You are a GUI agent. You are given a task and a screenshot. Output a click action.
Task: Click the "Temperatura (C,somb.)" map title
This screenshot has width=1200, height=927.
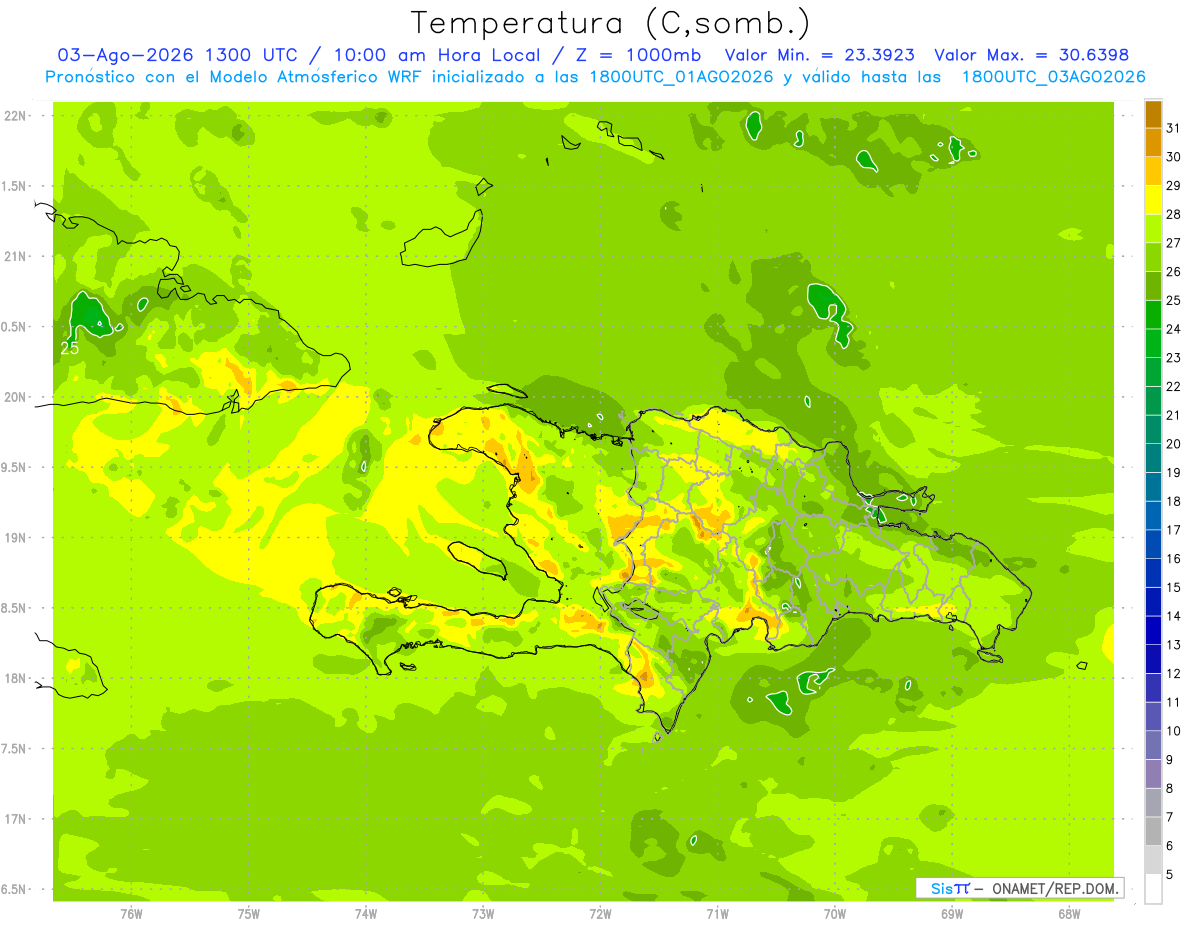[x=611, y=23]
